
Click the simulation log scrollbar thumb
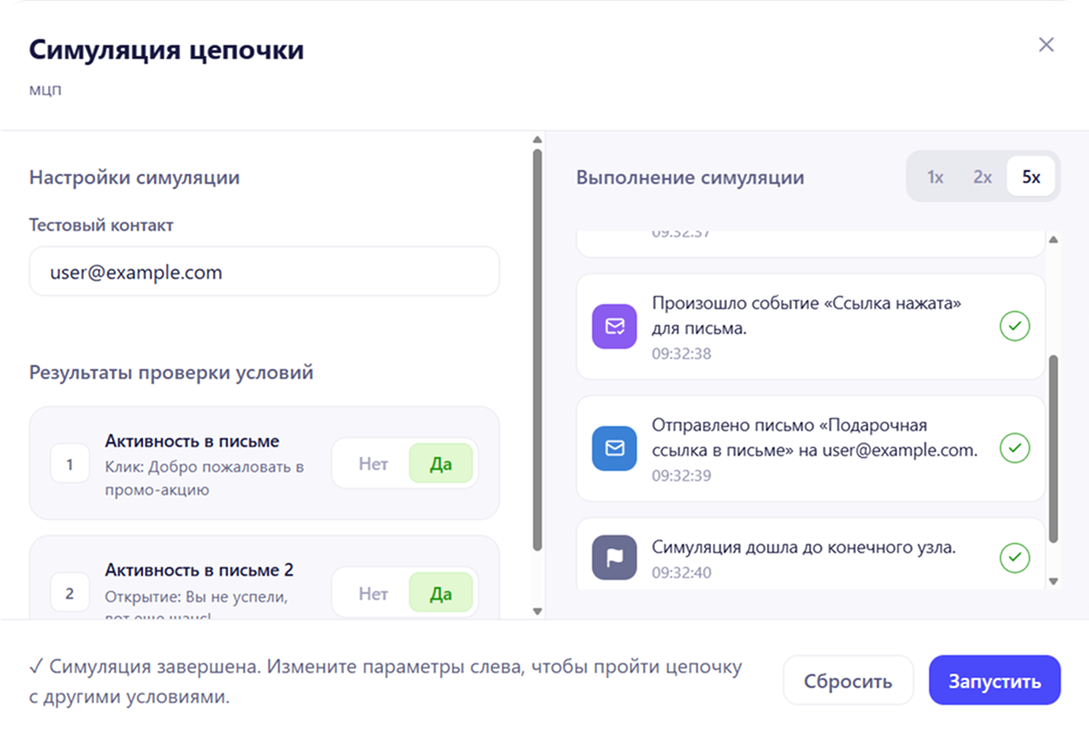1053,448
